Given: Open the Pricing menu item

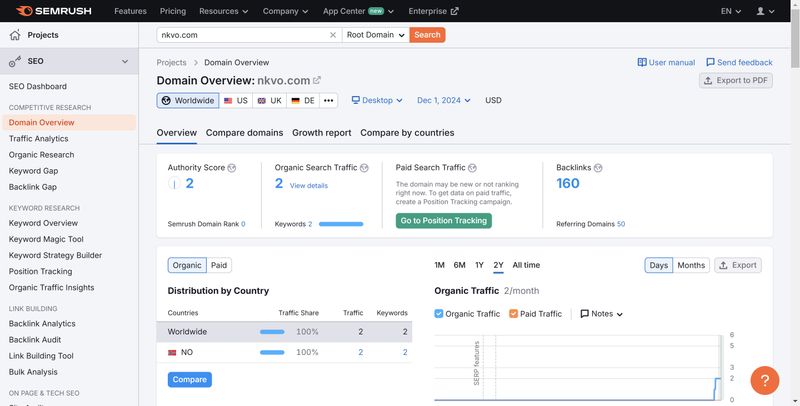Looking at the screenshot, I should coord(172,11).
